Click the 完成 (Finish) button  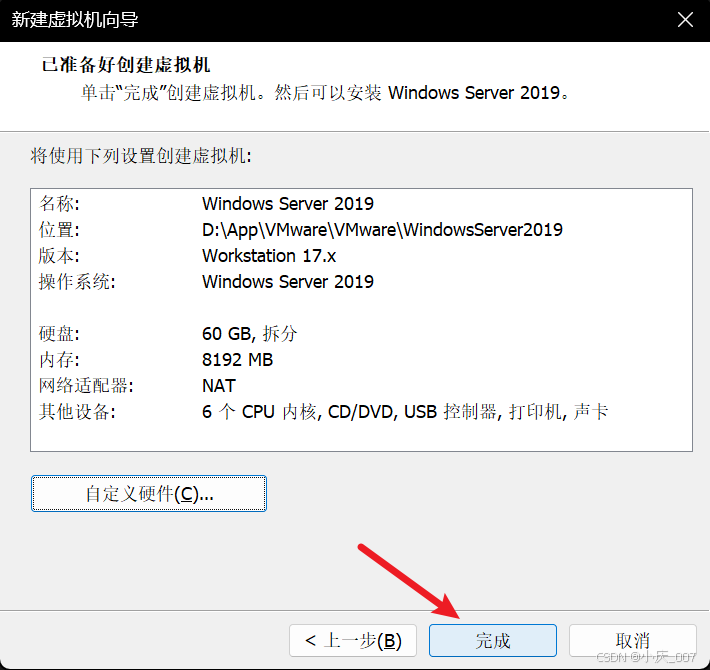coord(493,641)
